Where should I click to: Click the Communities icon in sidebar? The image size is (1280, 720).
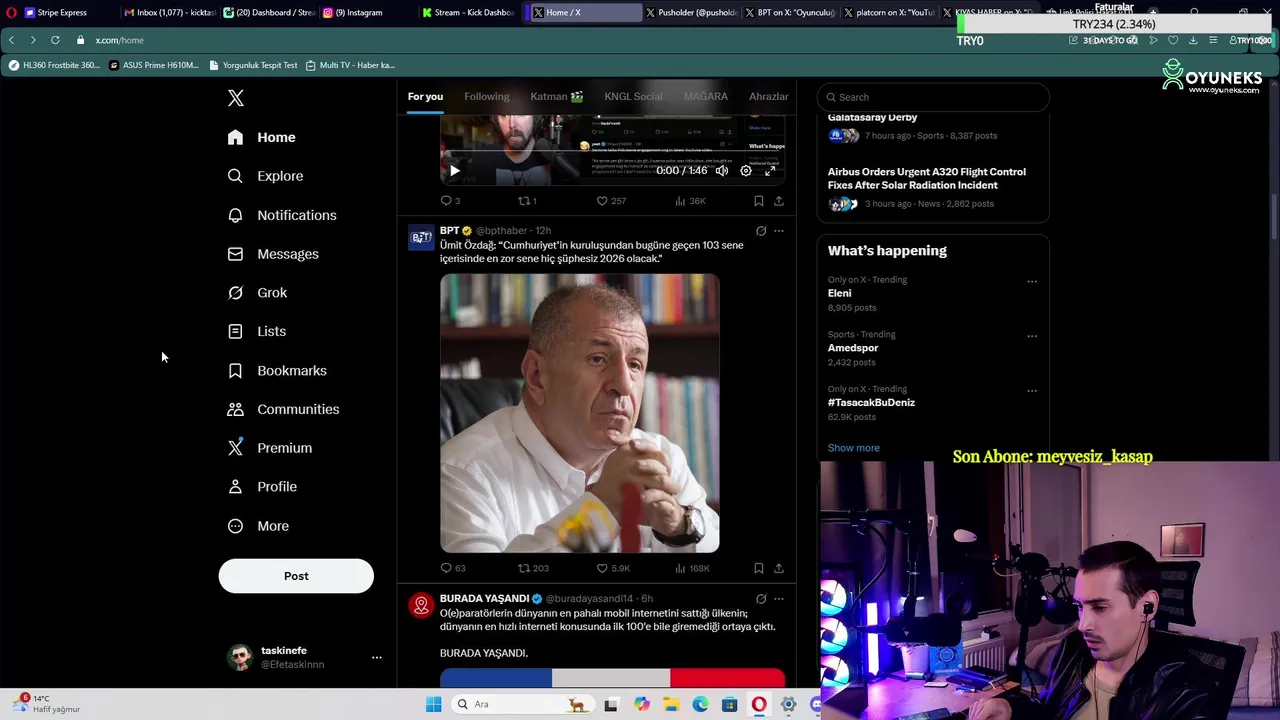coord(235,409)
